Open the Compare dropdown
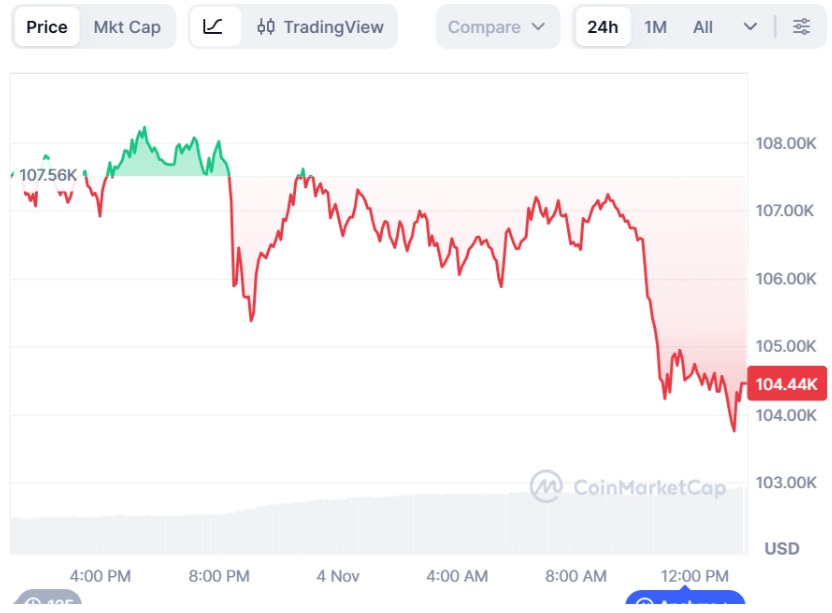The width and height of the screenshot is (832, 613). click(490, 27)
